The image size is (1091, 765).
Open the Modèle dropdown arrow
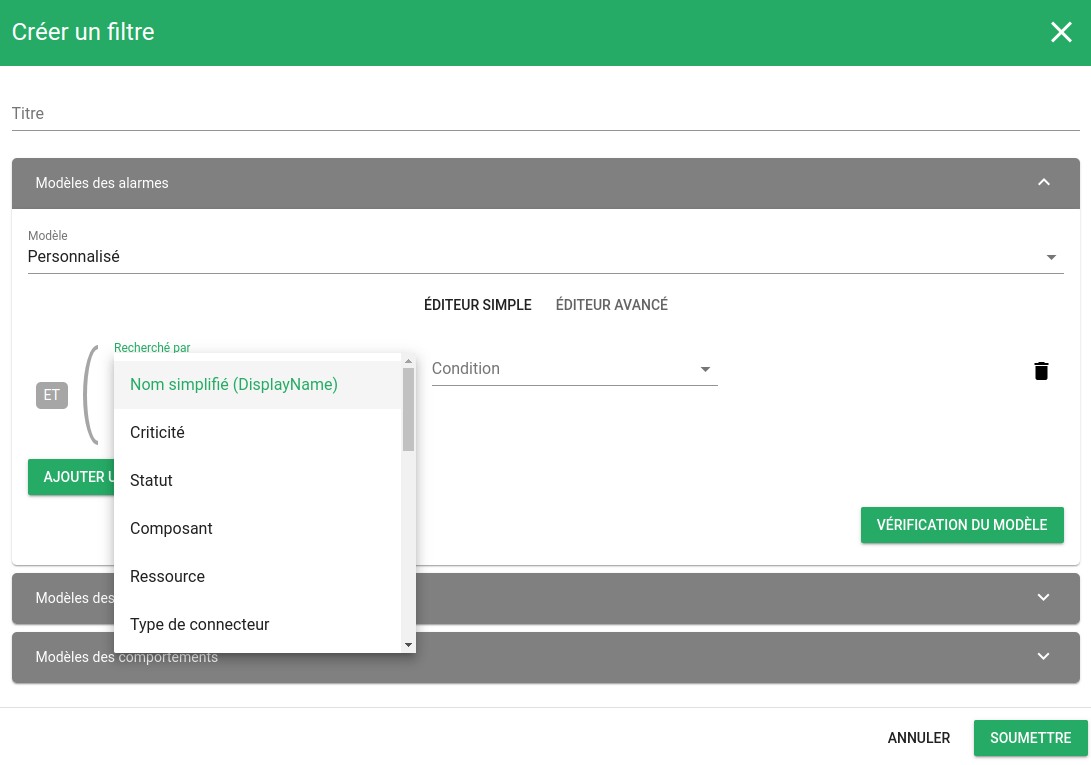click(1051, 258)
